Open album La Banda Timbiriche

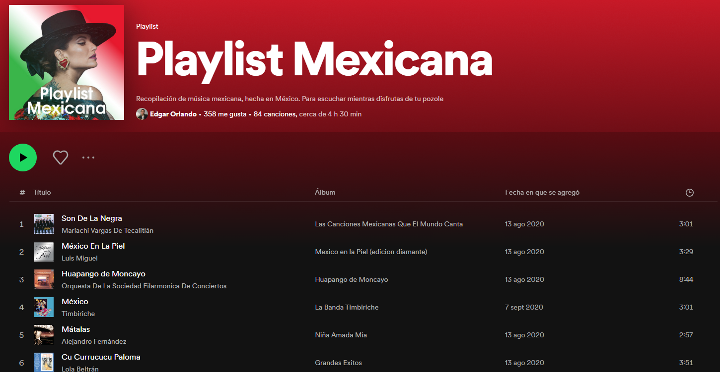coord(347,307)
